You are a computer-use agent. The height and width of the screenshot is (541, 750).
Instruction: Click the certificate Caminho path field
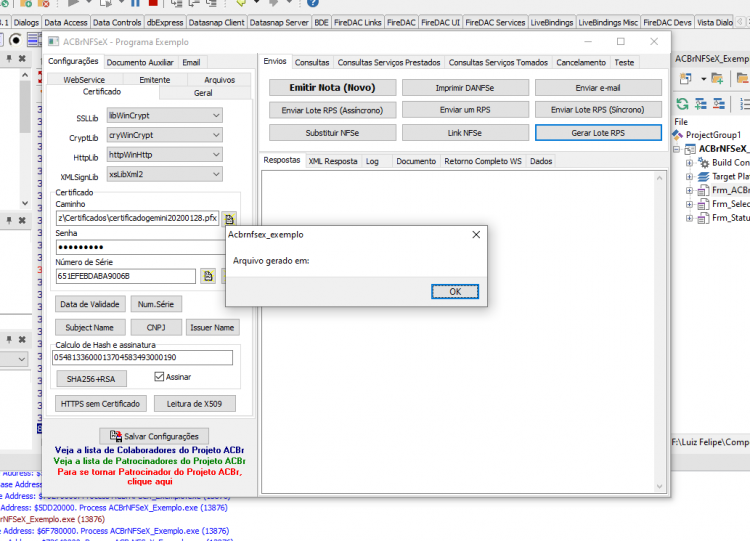point(137,218)
